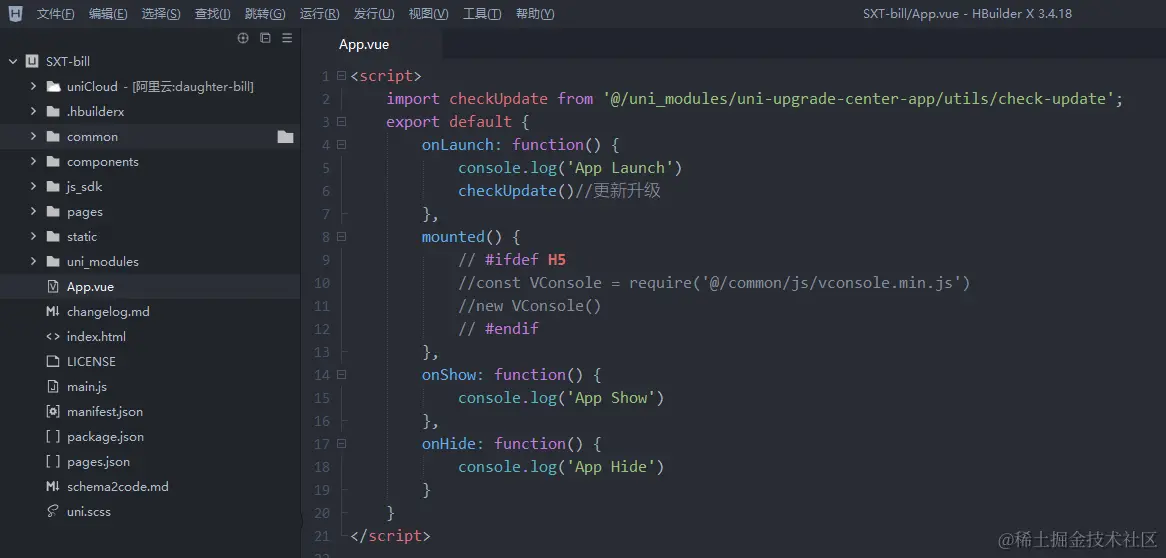Open the 文件(F) menu
1166x558 pixels.
point(56,13)
